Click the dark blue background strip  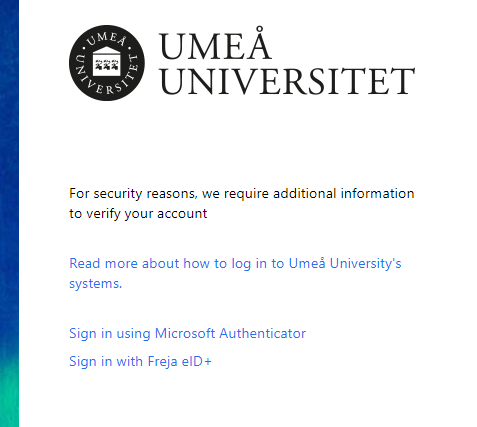tap(9, 167)
